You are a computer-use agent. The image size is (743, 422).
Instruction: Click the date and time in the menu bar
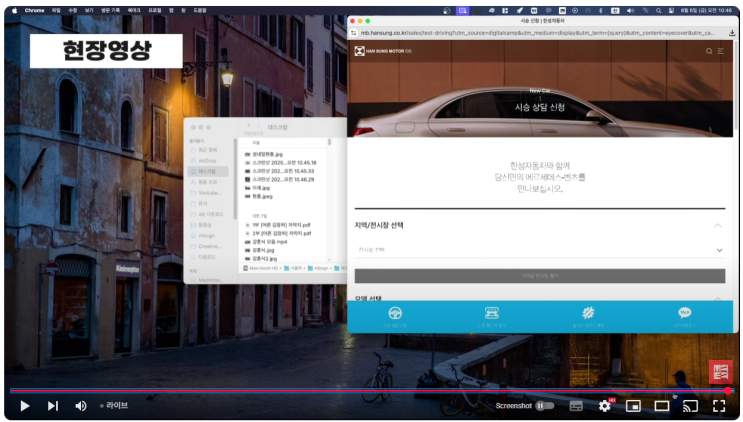706,10
